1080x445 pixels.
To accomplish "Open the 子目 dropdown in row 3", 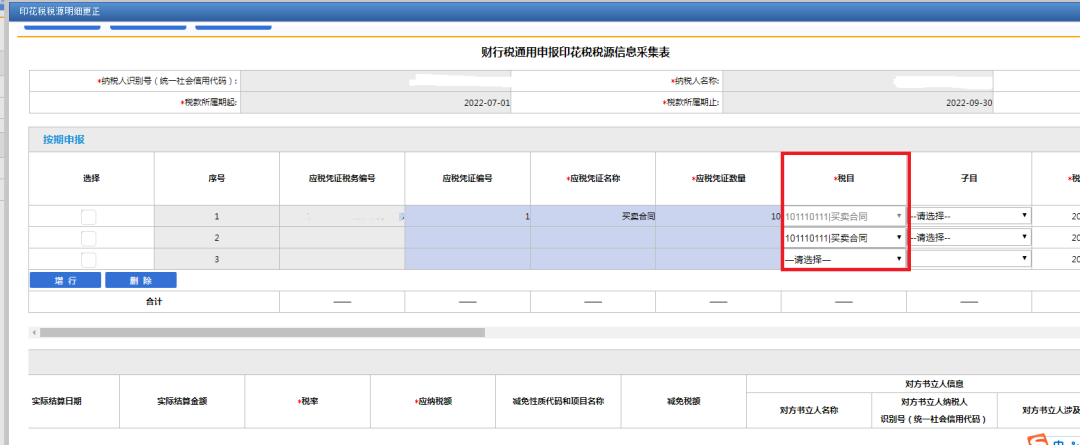I will pos(968,259).
